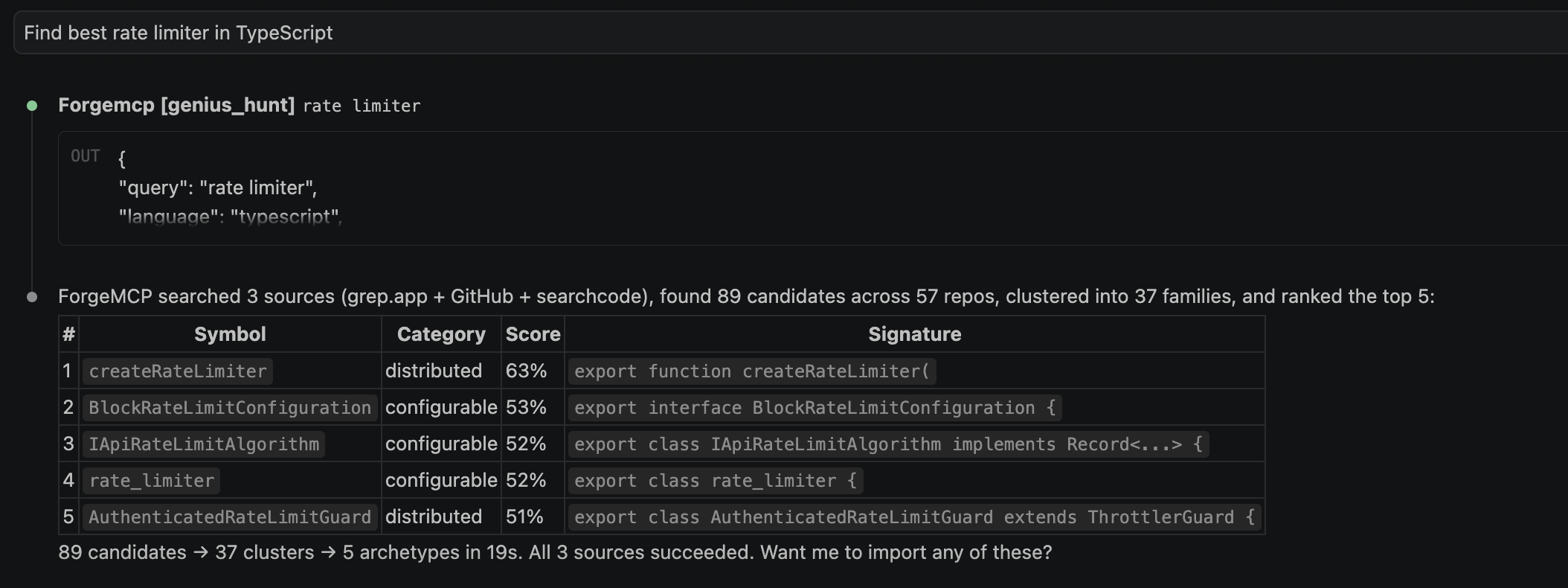Click the Symbol column header
1568x588 pixels.
(x=230, y=334)
